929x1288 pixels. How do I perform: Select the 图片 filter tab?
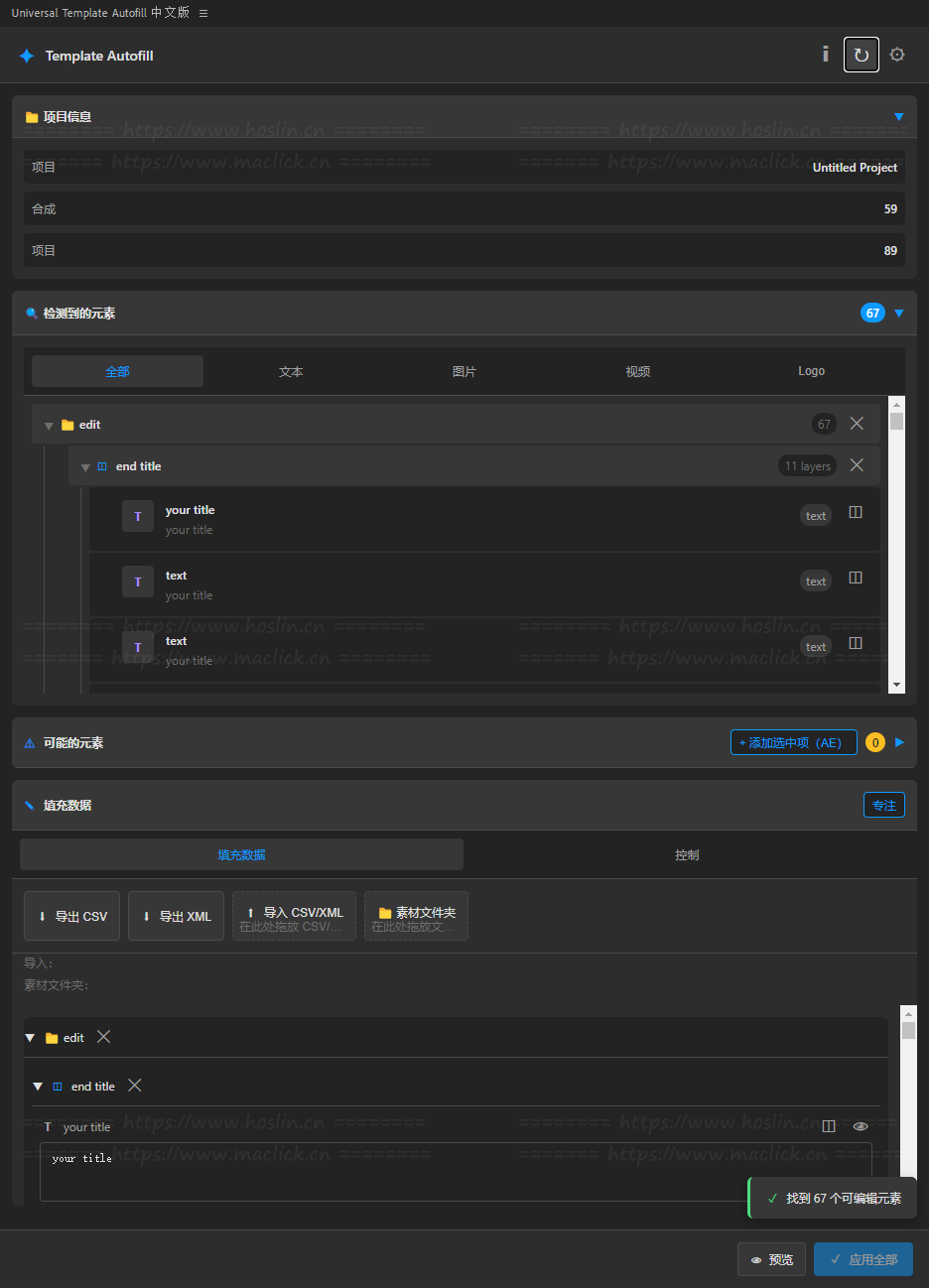coord(464,371)
